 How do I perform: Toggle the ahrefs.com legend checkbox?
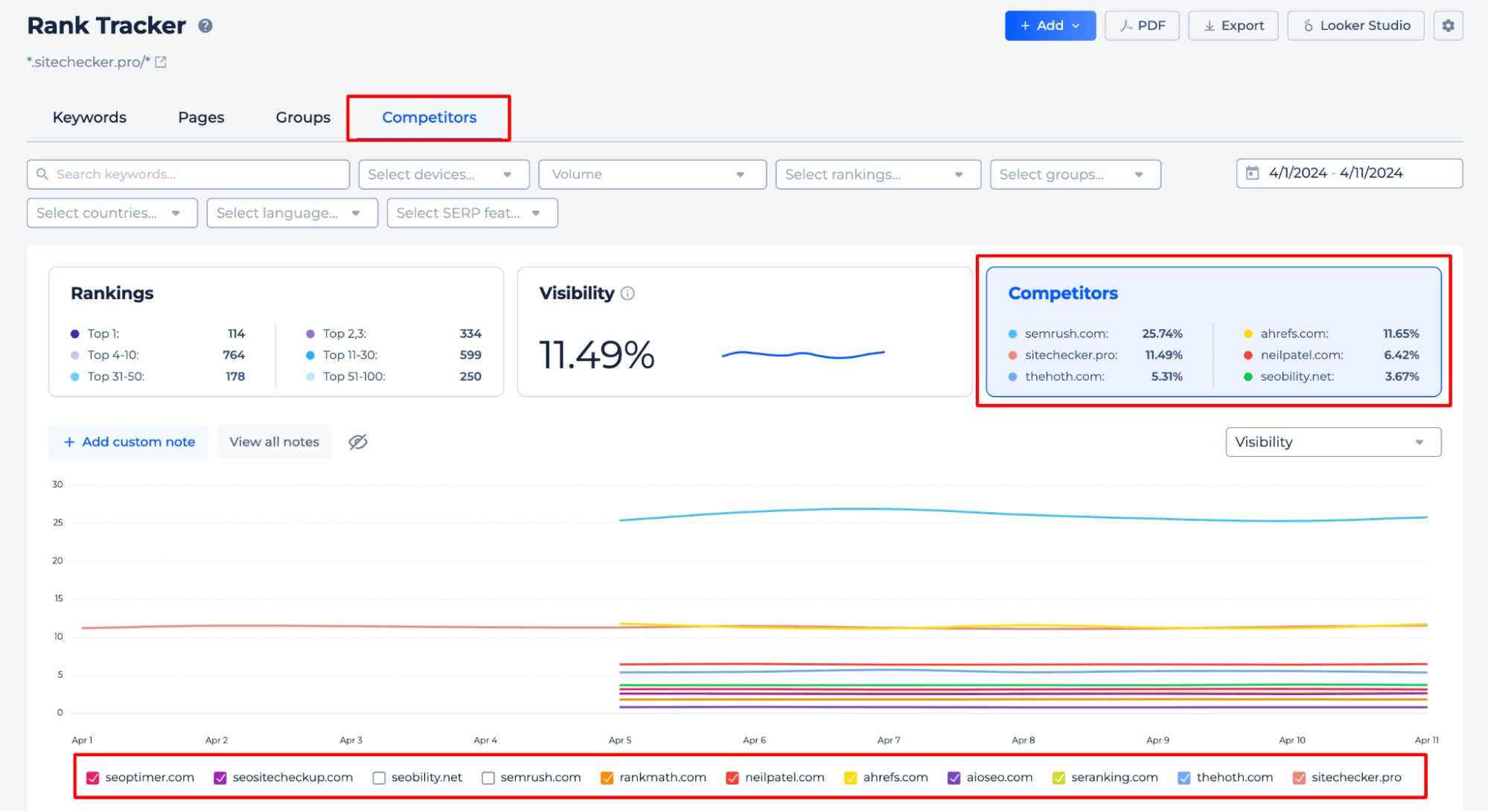(x=851, y=778)
